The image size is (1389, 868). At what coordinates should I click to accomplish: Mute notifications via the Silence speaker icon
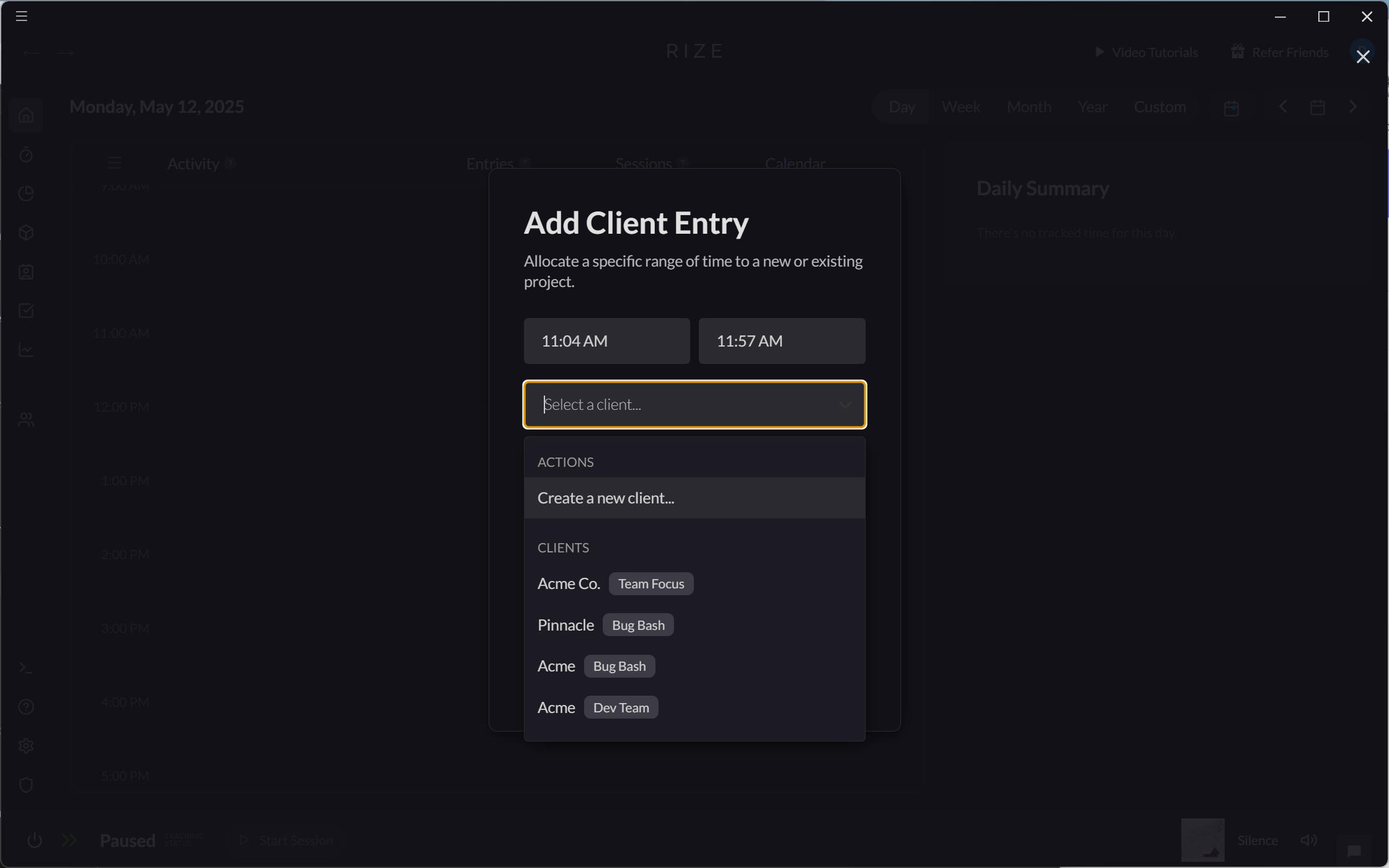(x=1308, y=840)
